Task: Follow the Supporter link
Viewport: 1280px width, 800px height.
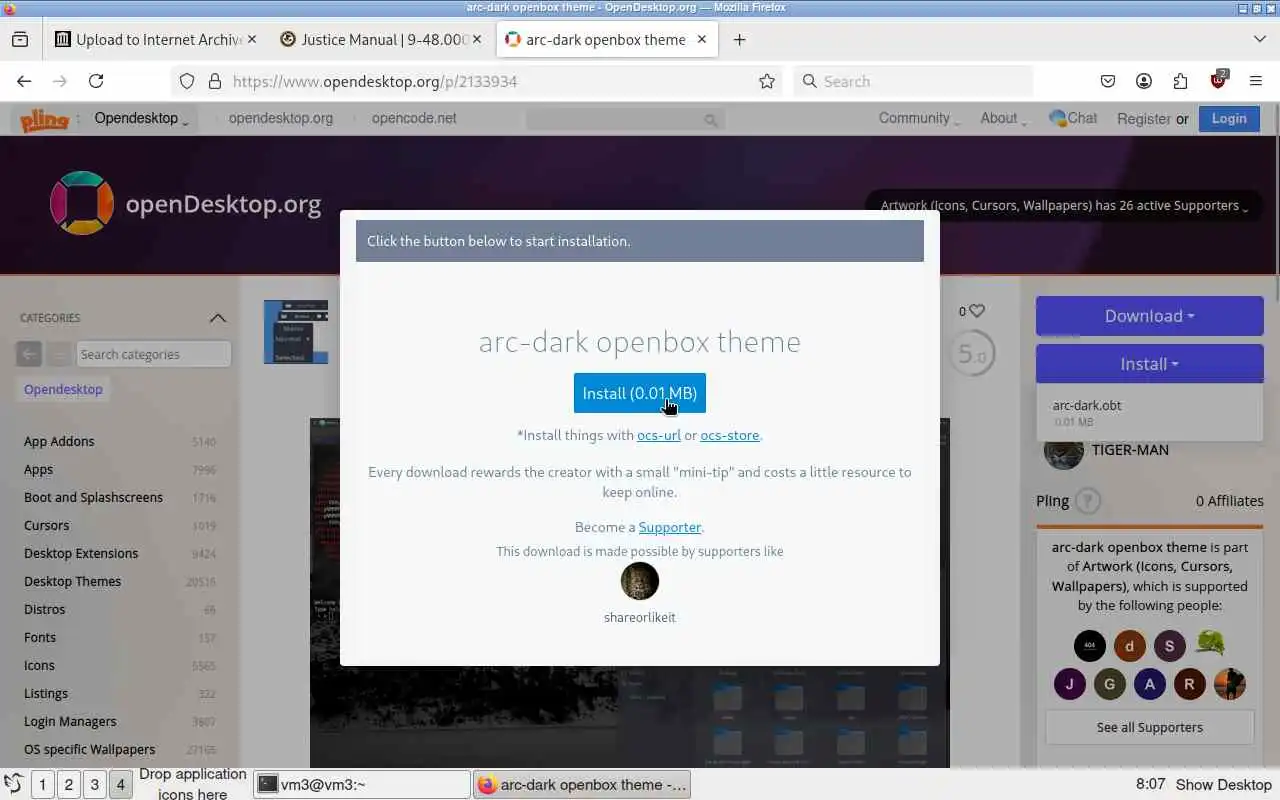Action: (x=670, y=527)
